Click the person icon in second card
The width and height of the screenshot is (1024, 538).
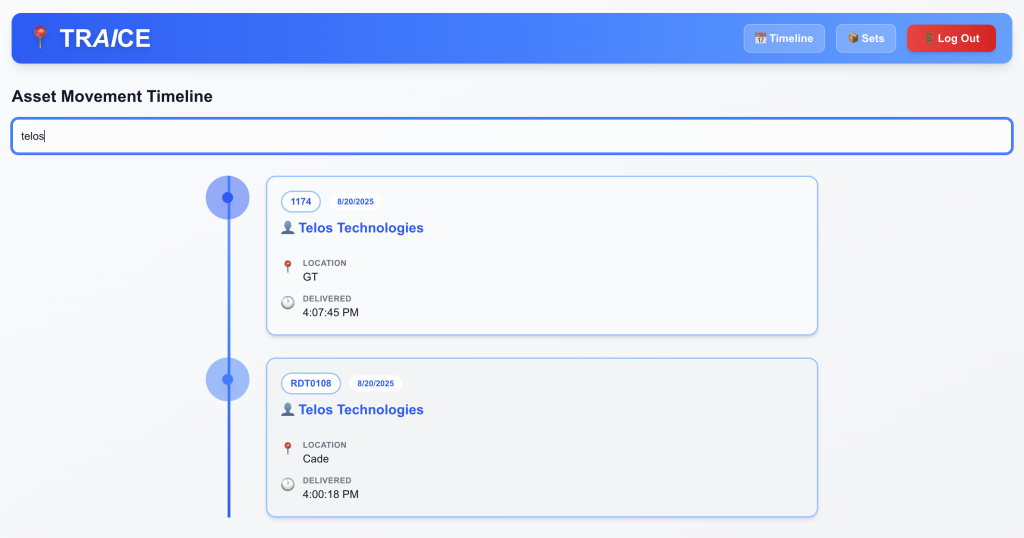pos(288,410)
